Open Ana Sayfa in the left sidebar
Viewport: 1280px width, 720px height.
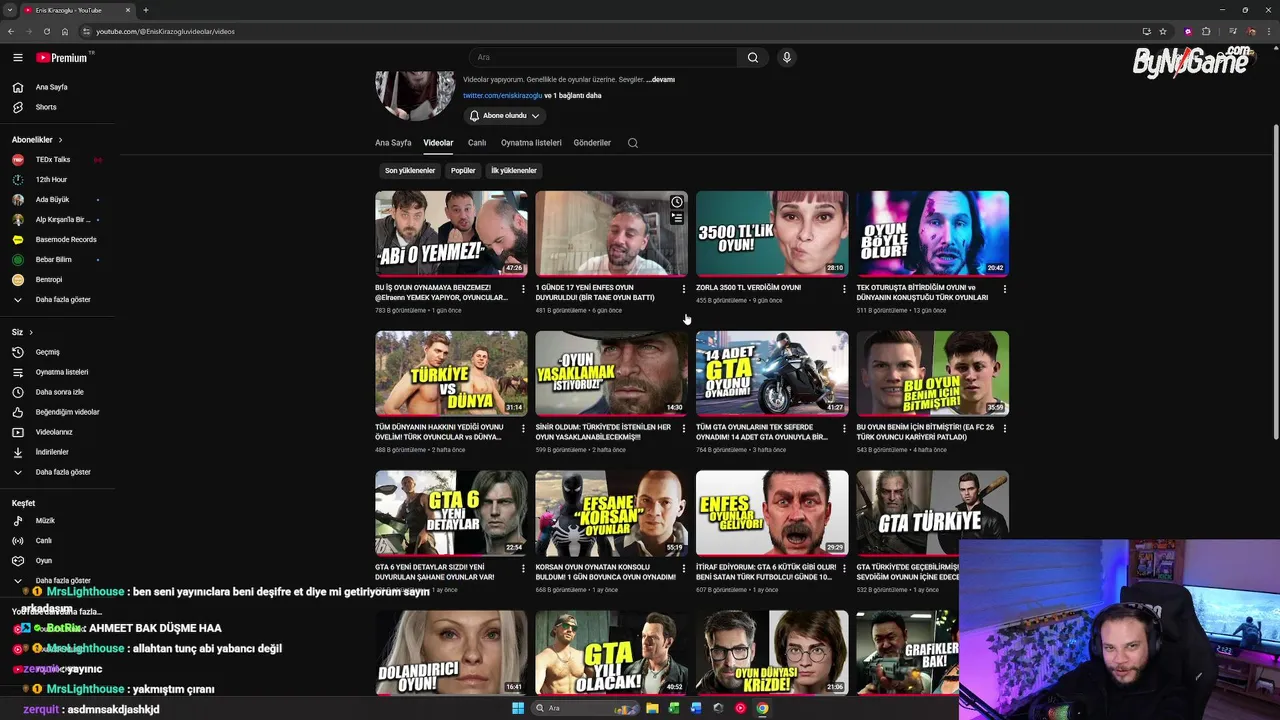point(57,87)
